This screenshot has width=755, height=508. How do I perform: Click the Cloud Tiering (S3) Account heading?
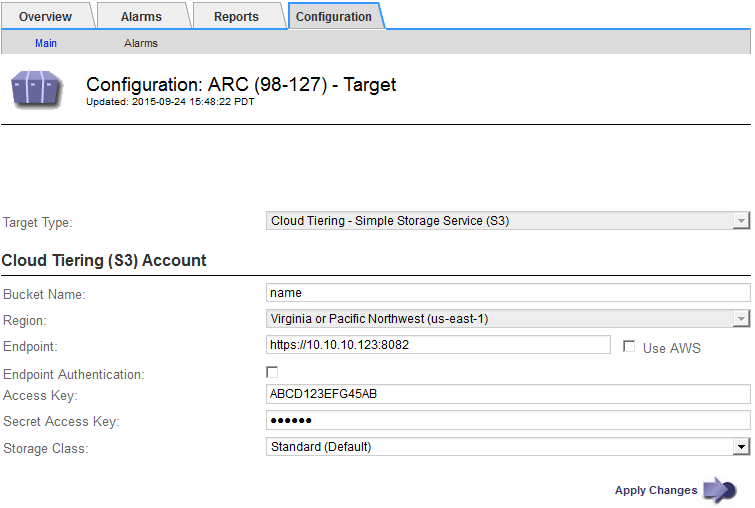[x=104, y=260]
